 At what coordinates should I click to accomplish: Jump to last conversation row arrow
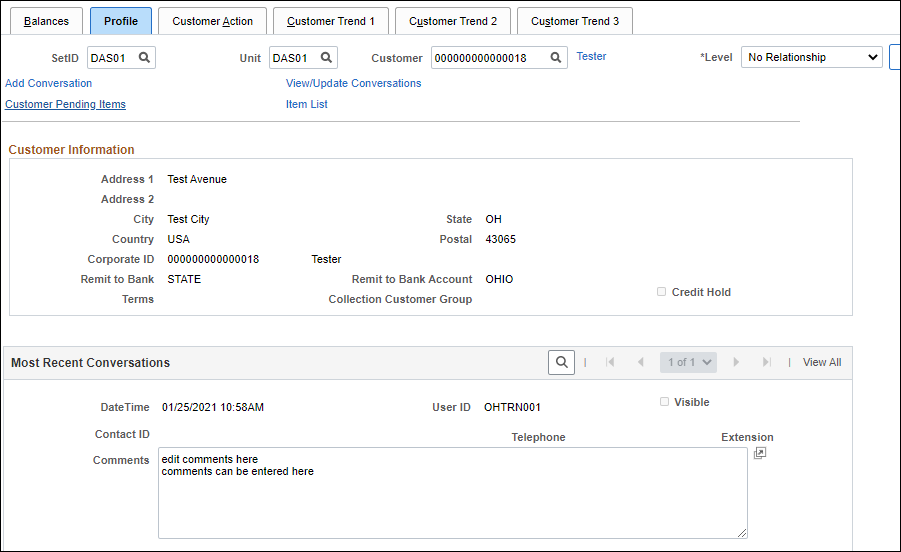click(x=767, y=362)
